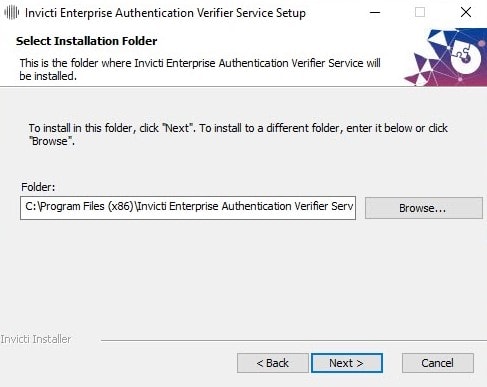Click the horizontal separator line above the buttons

pos(294,340)
